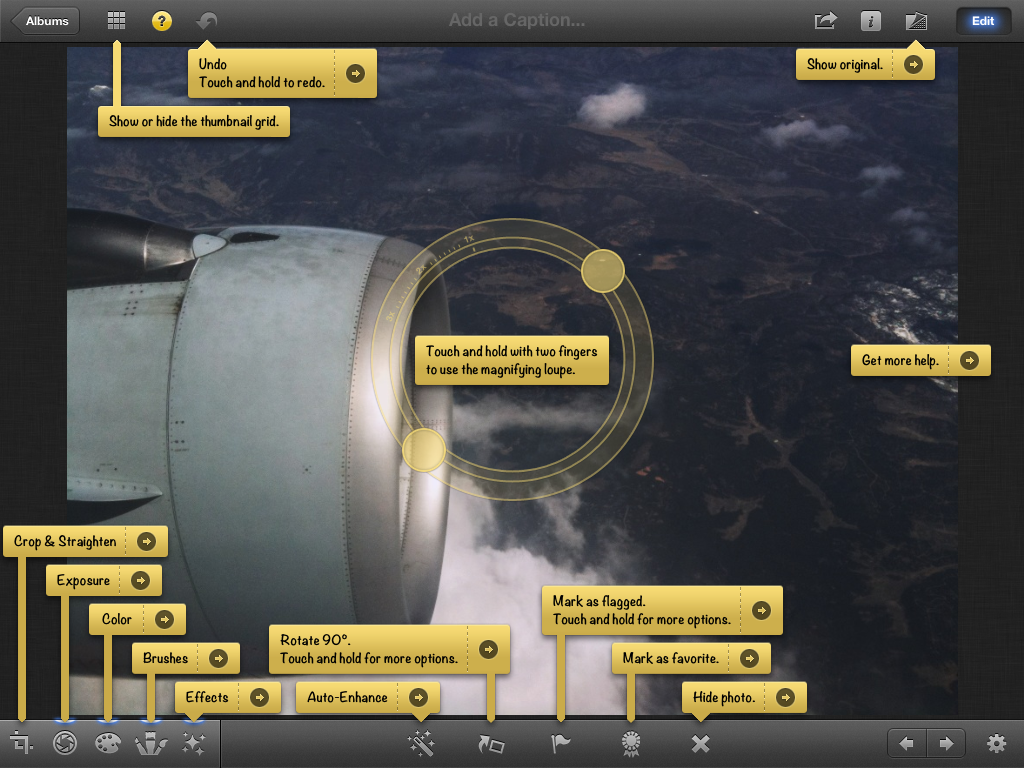
Task: Rotate the photo using the rotate icon
Action: 491,743
